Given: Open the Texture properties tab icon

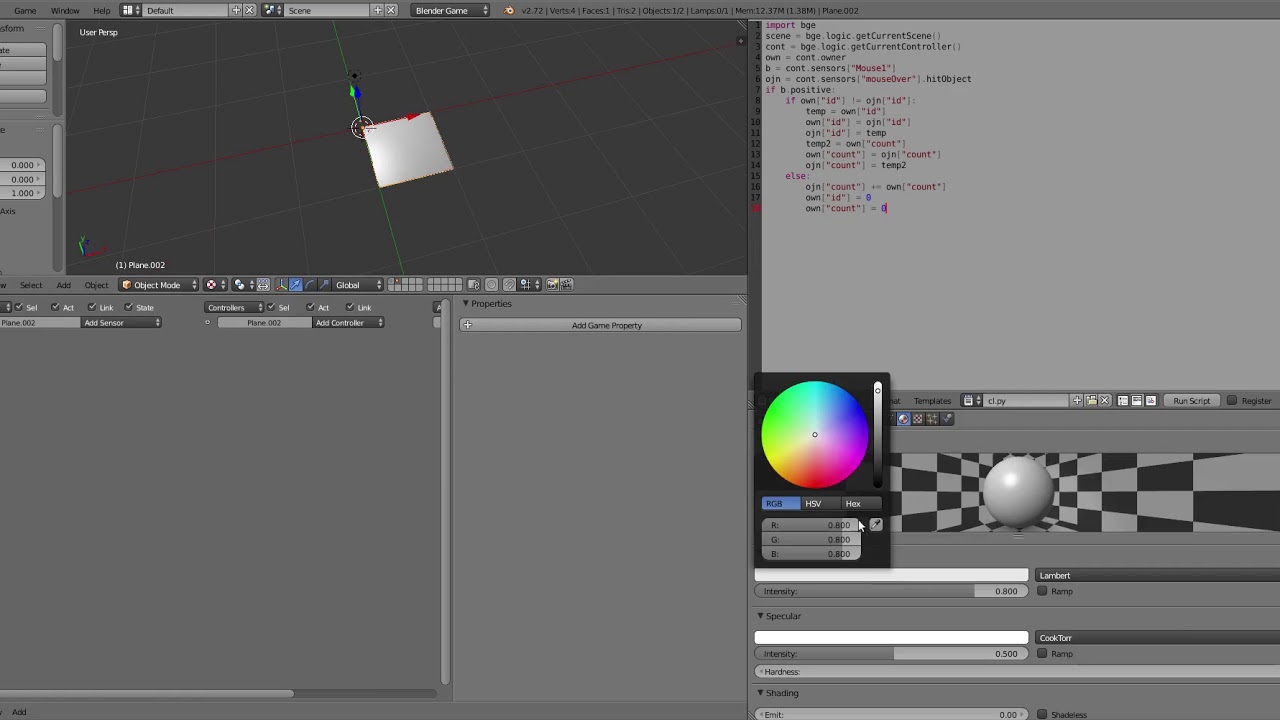Looking at the screenshot, I should point(918,419).
